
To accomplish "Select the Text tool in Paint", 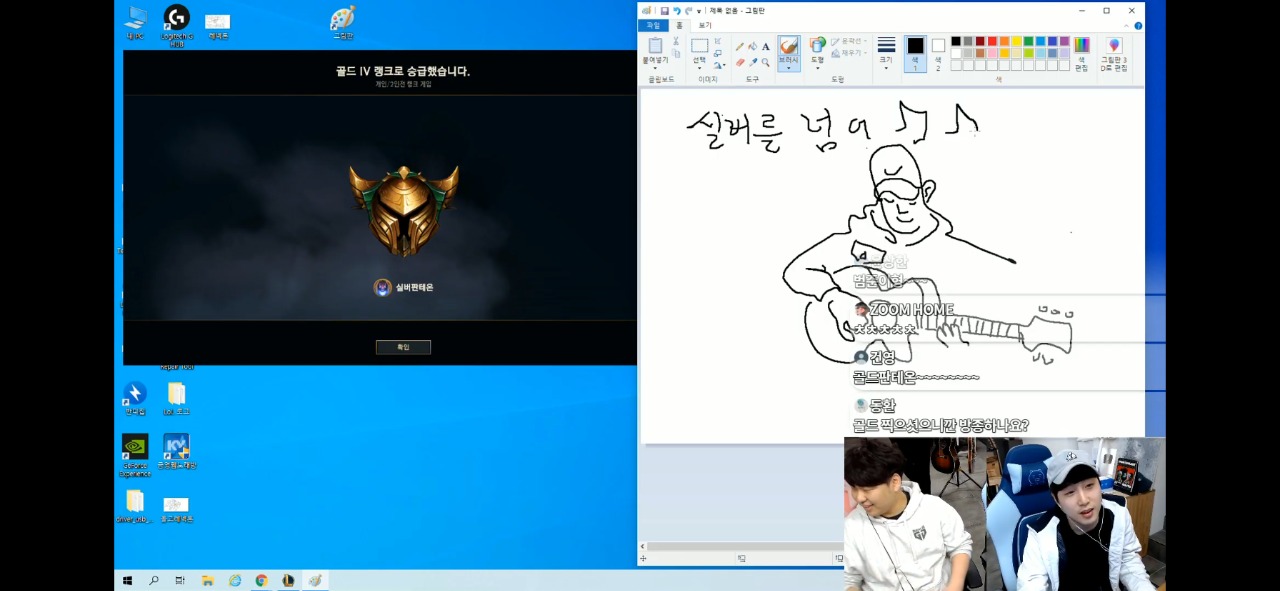I will click(766, 47).
